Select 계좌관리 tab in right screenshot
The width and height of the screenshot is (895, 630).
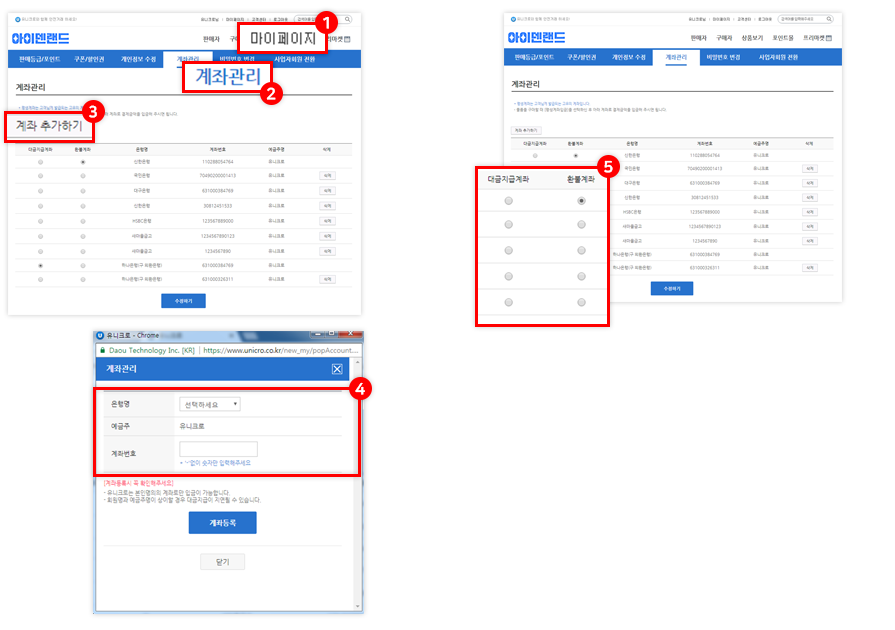pos(676,58)
